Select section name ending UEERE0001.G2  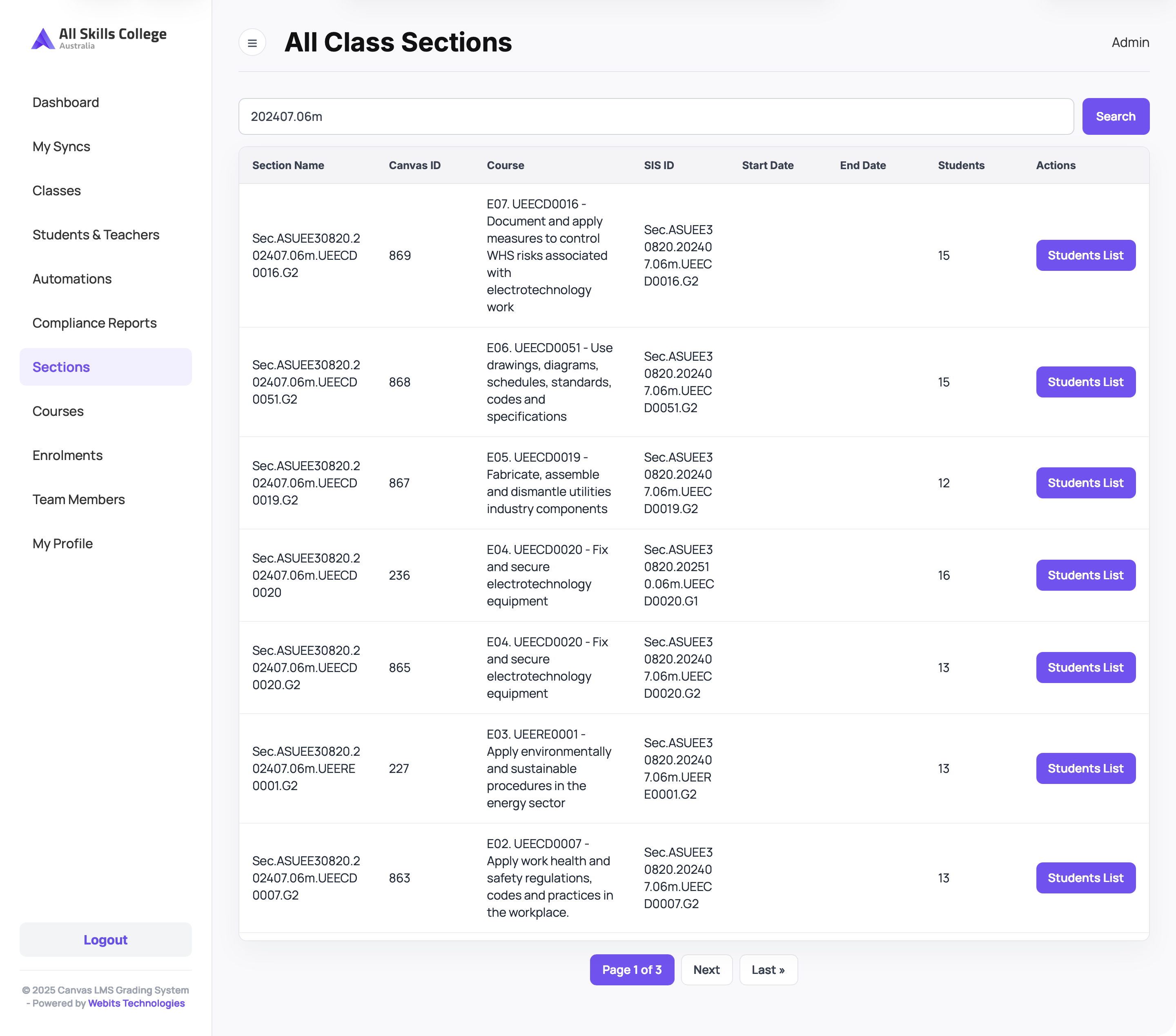(306, 768)
